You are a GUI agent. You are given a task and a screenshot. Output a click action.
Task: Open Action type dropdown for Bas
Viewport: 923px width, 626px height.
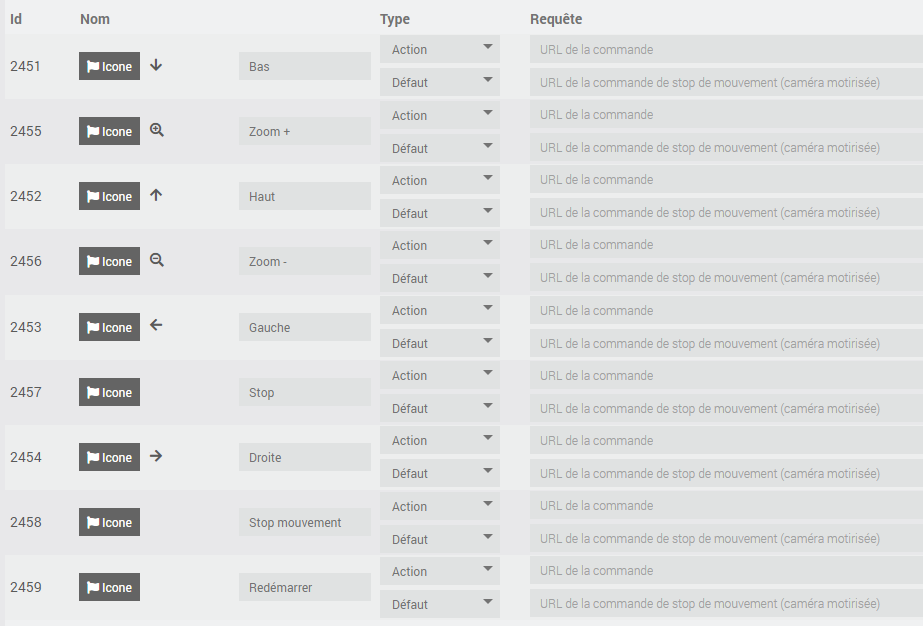[440, 49]
